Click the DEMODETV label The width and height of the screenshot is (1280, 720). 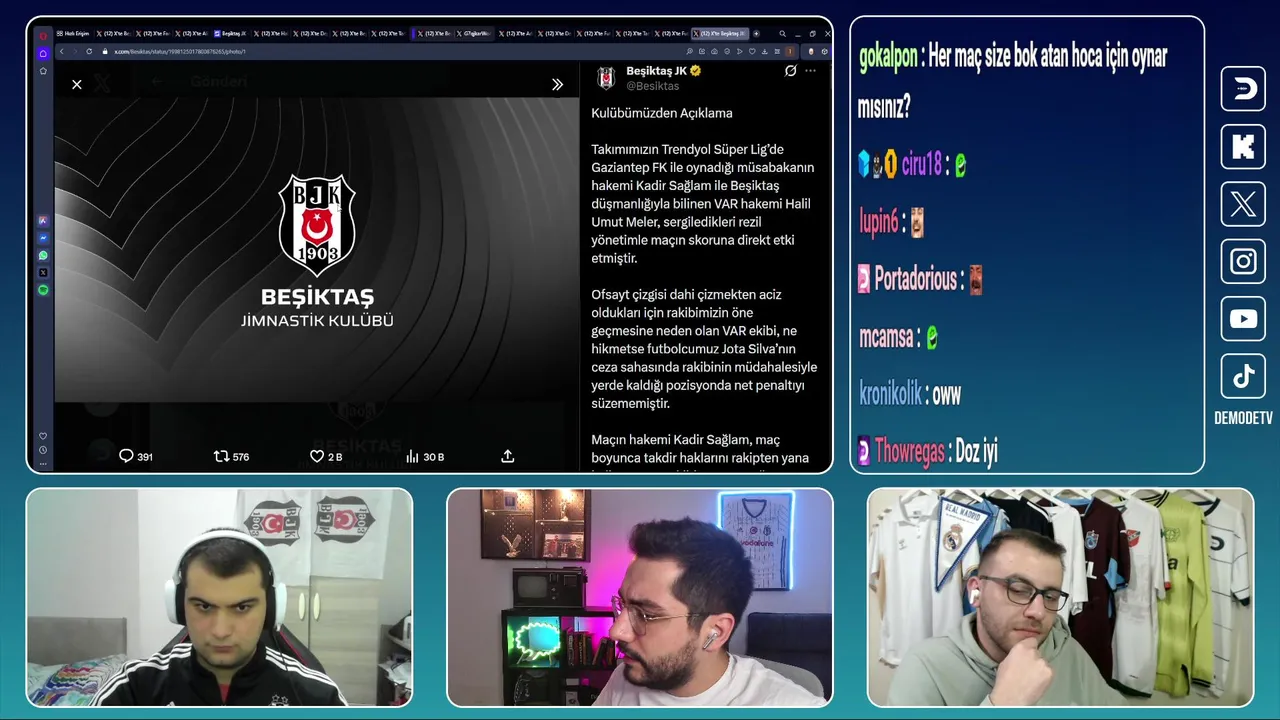pos(1243,418)
